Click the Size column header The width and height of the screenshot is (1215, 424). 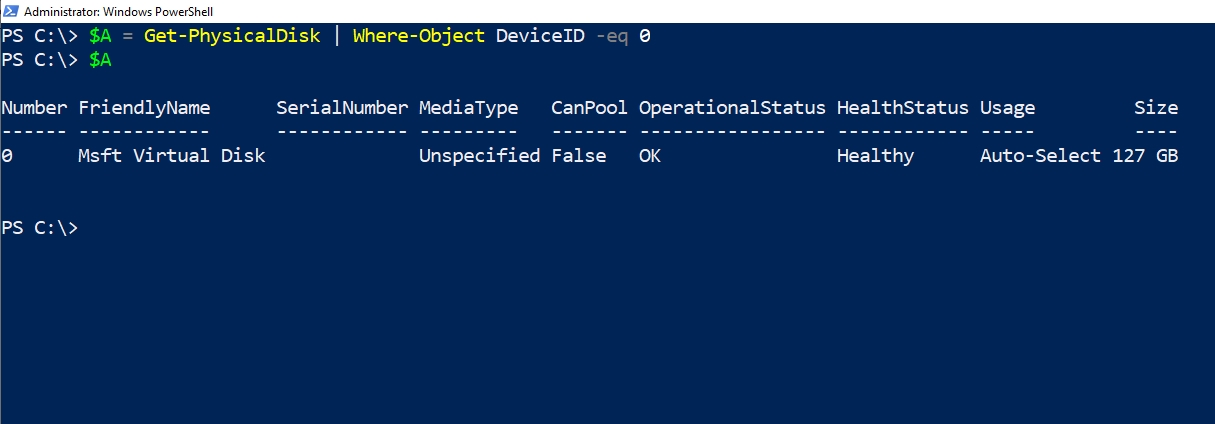pyautogui.click(x=1156, y=108)
